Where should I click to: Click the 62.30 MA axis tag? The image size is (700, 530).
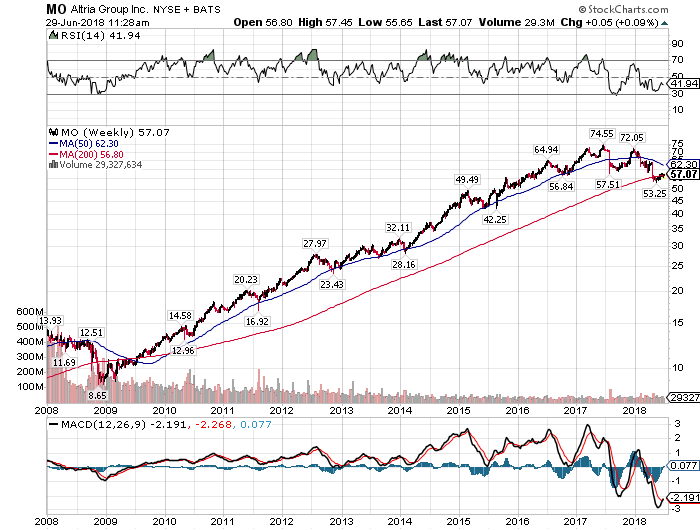click(684, 164)
